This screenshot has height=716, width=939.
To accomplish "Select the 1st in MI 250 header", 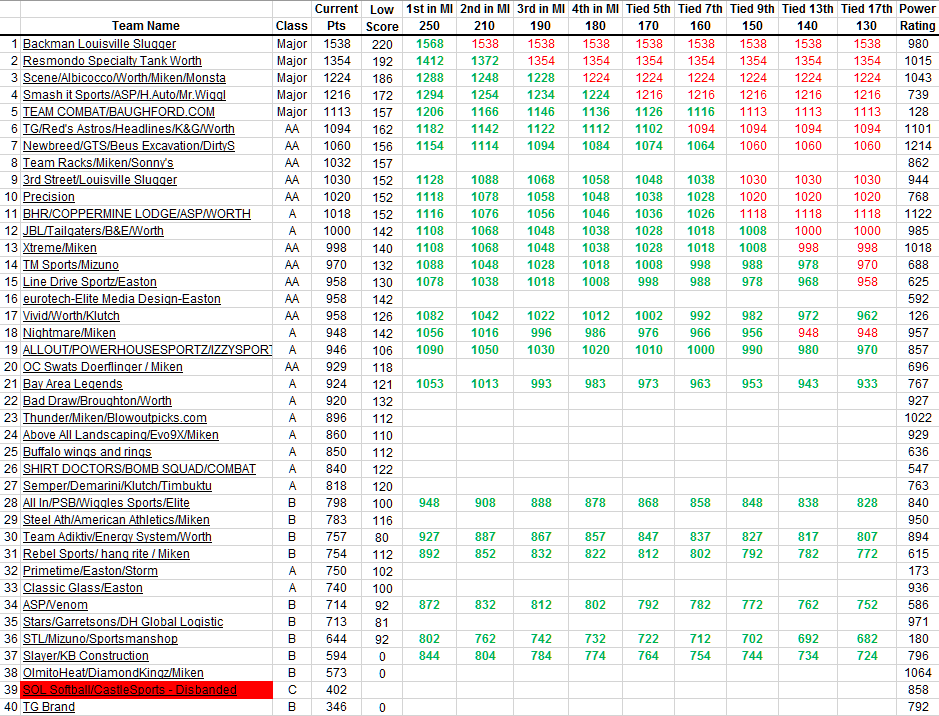I will coord(429,17).
